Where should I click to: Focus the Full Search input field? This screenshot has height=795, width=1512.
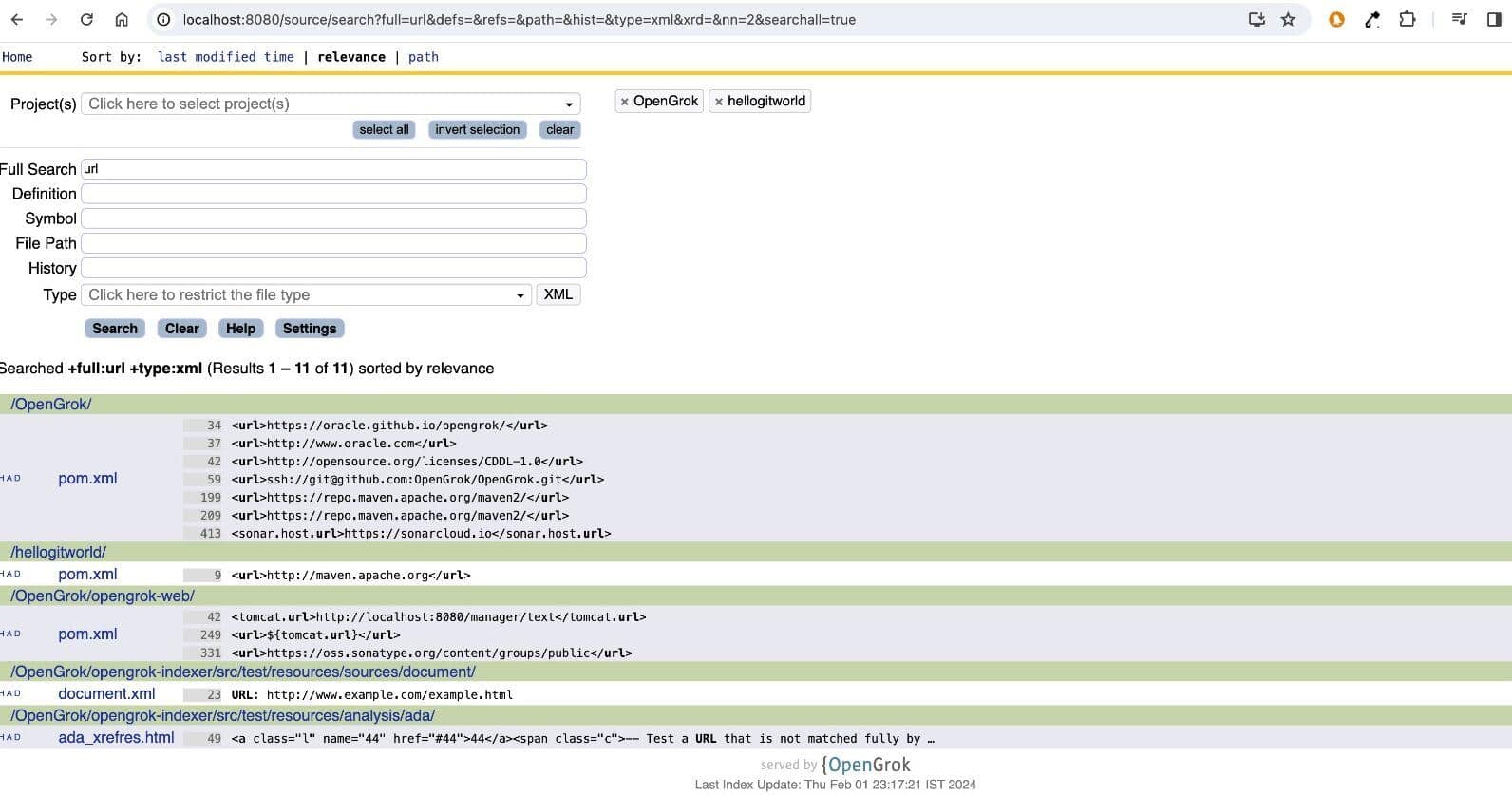tap(333, 169)
